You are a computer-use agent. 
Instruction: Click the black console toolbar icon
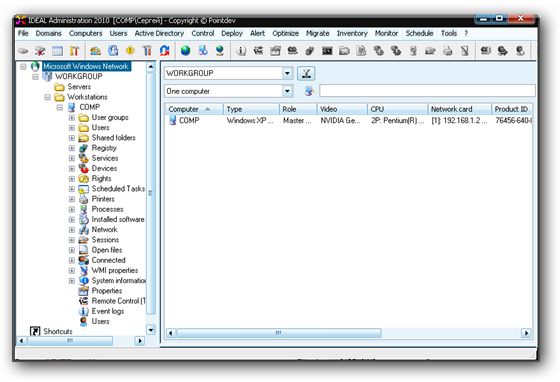click(327, 51)
